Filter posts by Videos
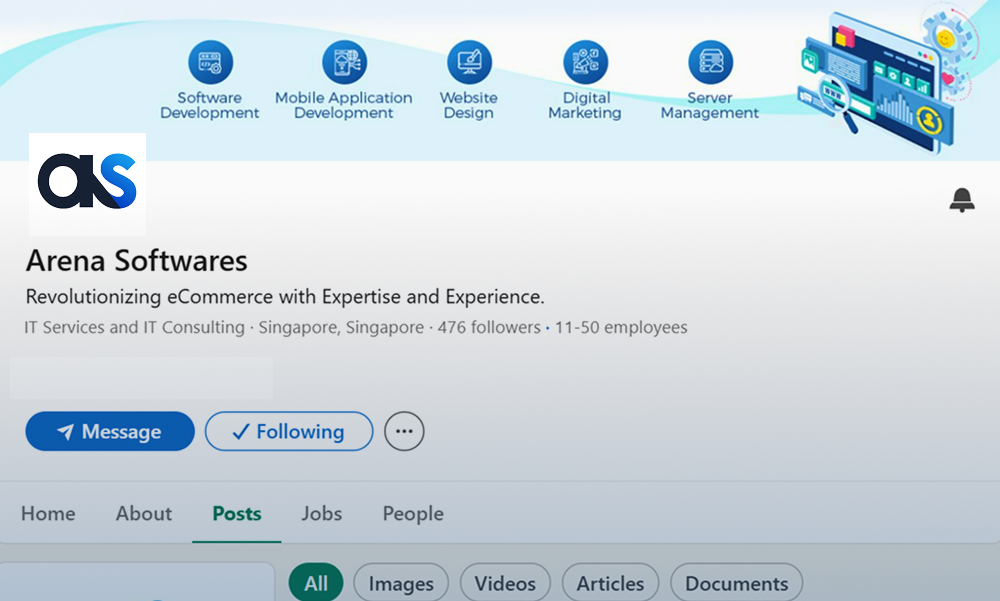1000x601 pixels. [504, 583]
